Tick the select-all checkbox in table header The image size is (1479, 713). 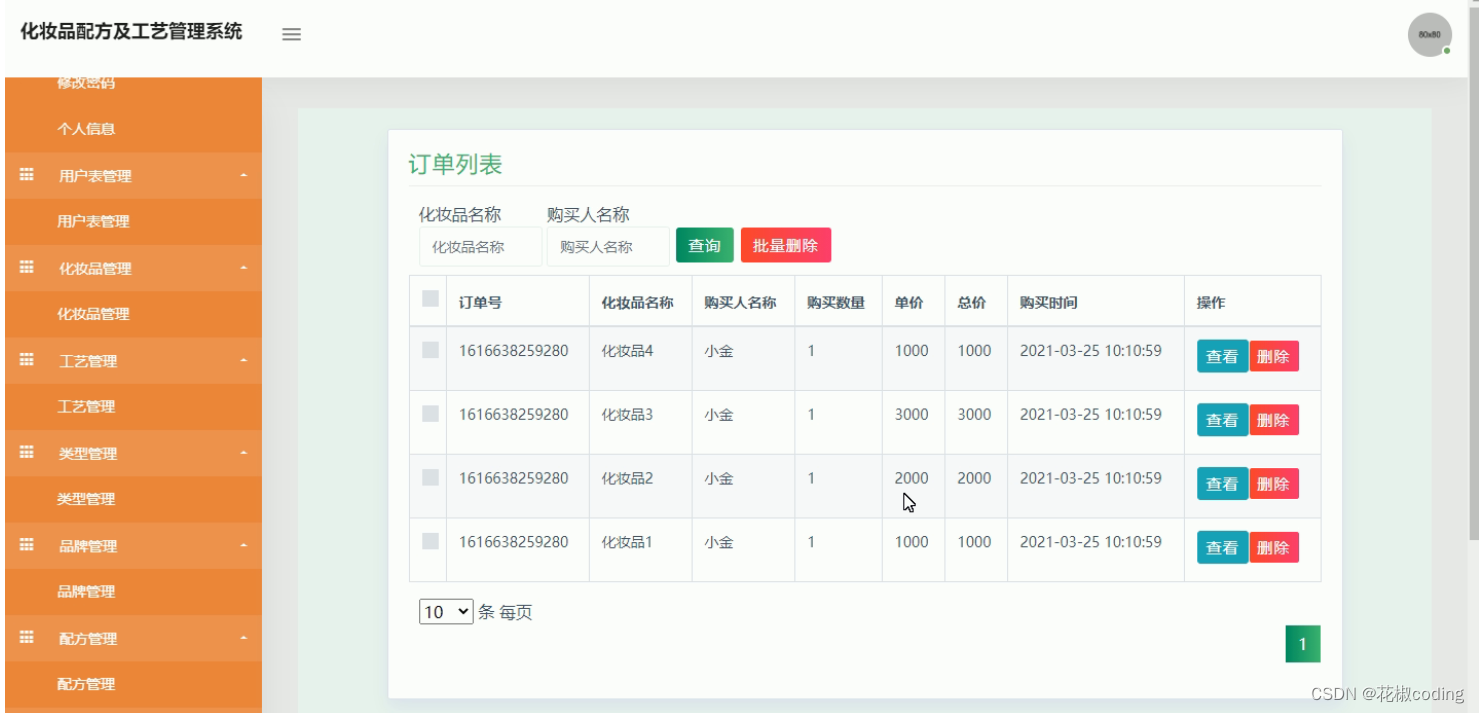coord(430,298)
